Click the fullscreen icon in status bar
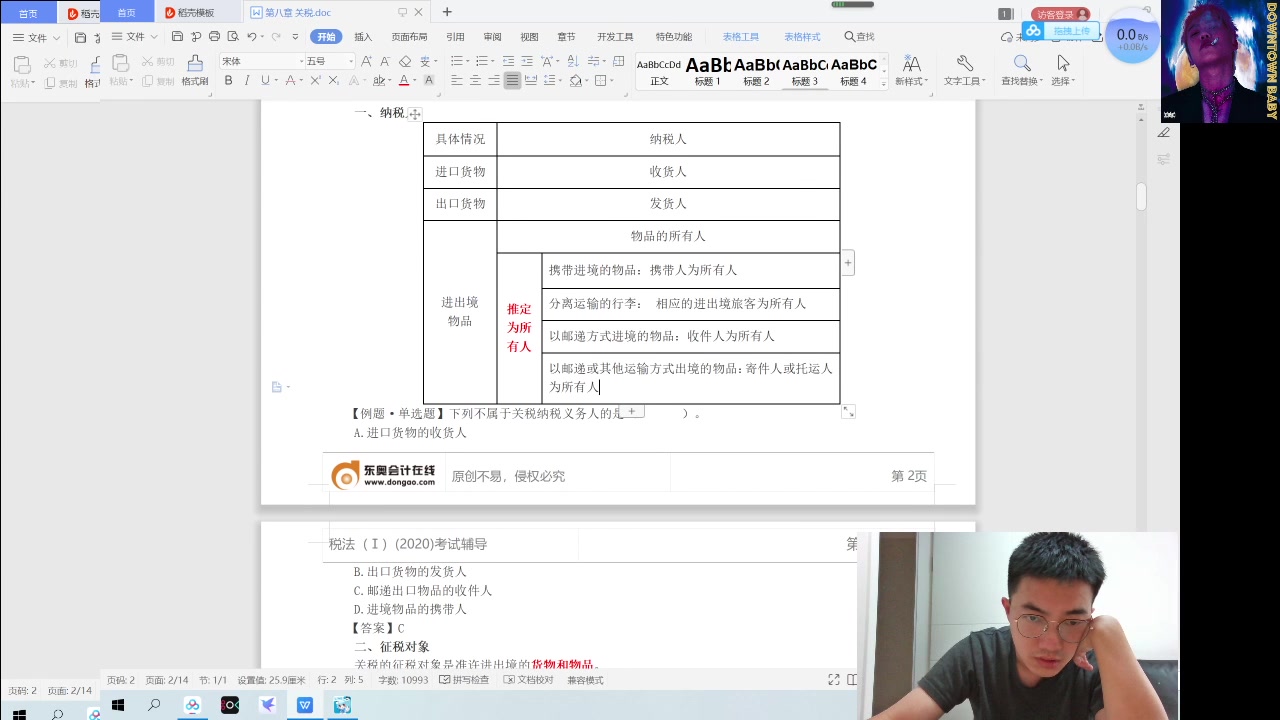The height and width of the screenshot is (720, 1280). coord(834,680)
